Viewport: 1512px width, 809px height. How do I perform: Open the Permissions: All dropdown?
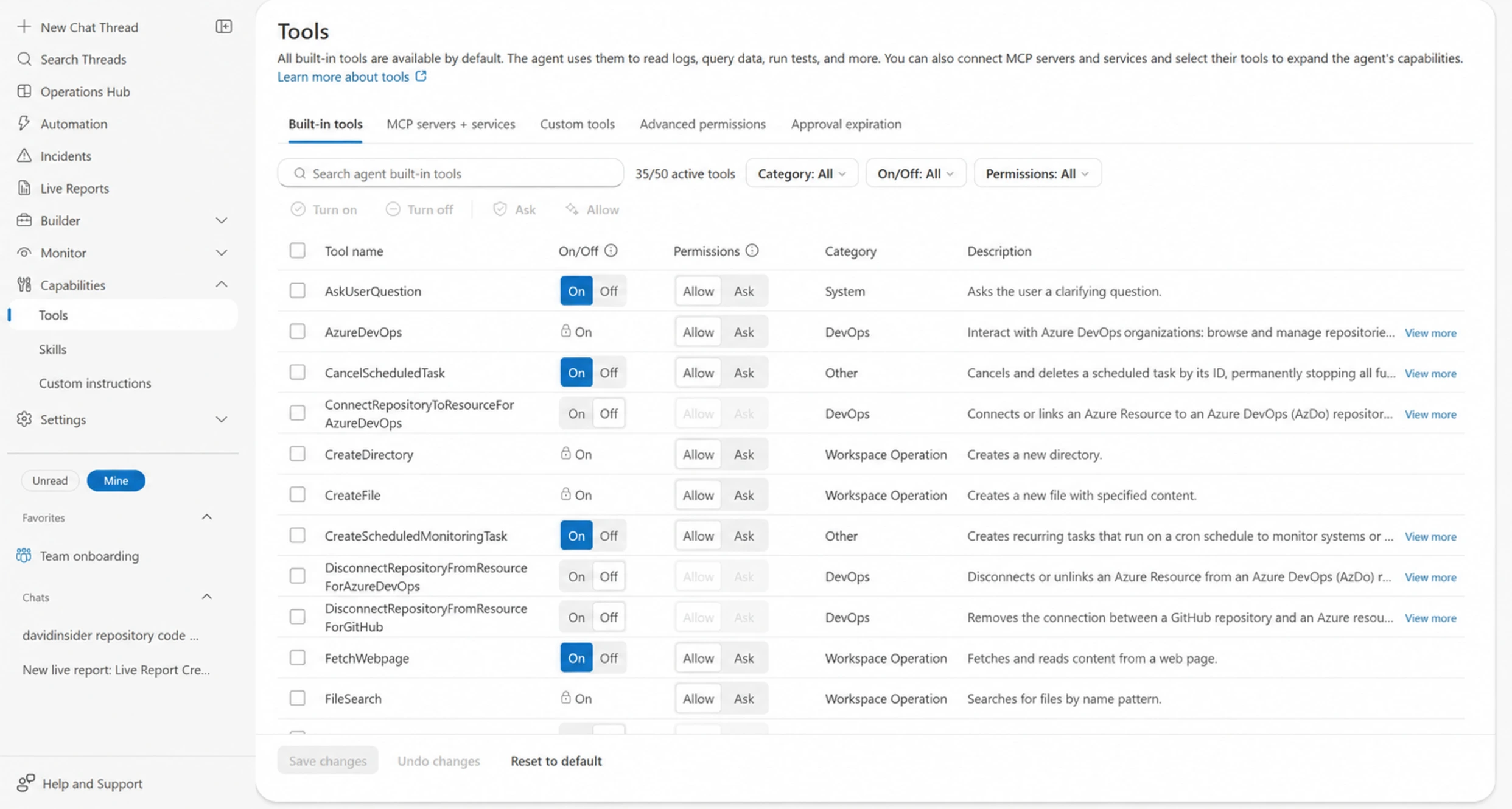pyautogui.click(x=1037, y=173)
